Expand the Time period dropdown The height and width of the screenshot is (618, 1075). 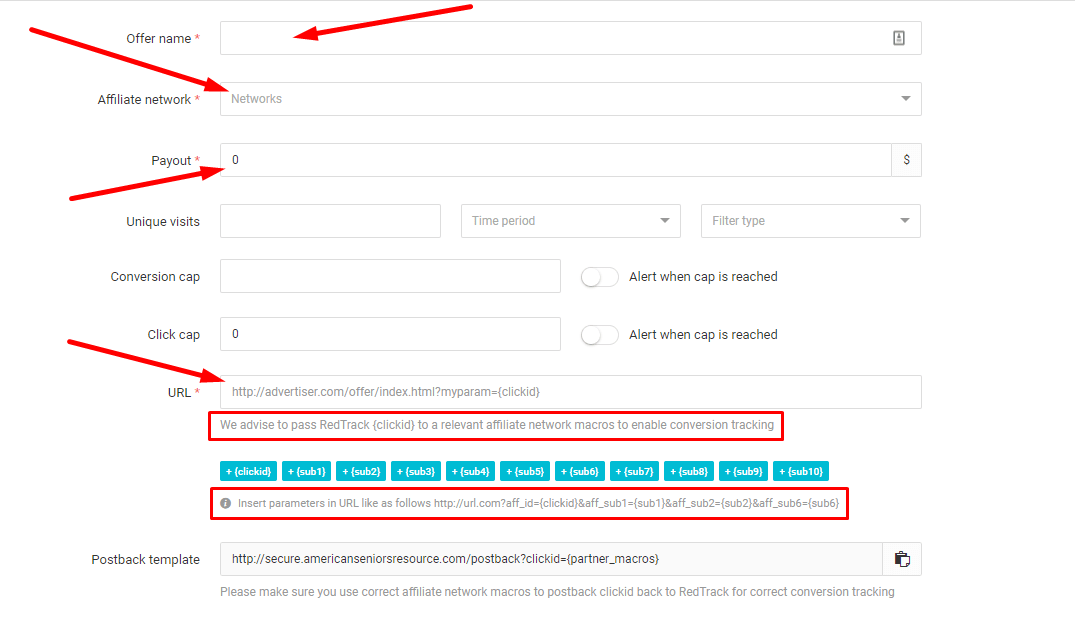click(x=570, y=221)
